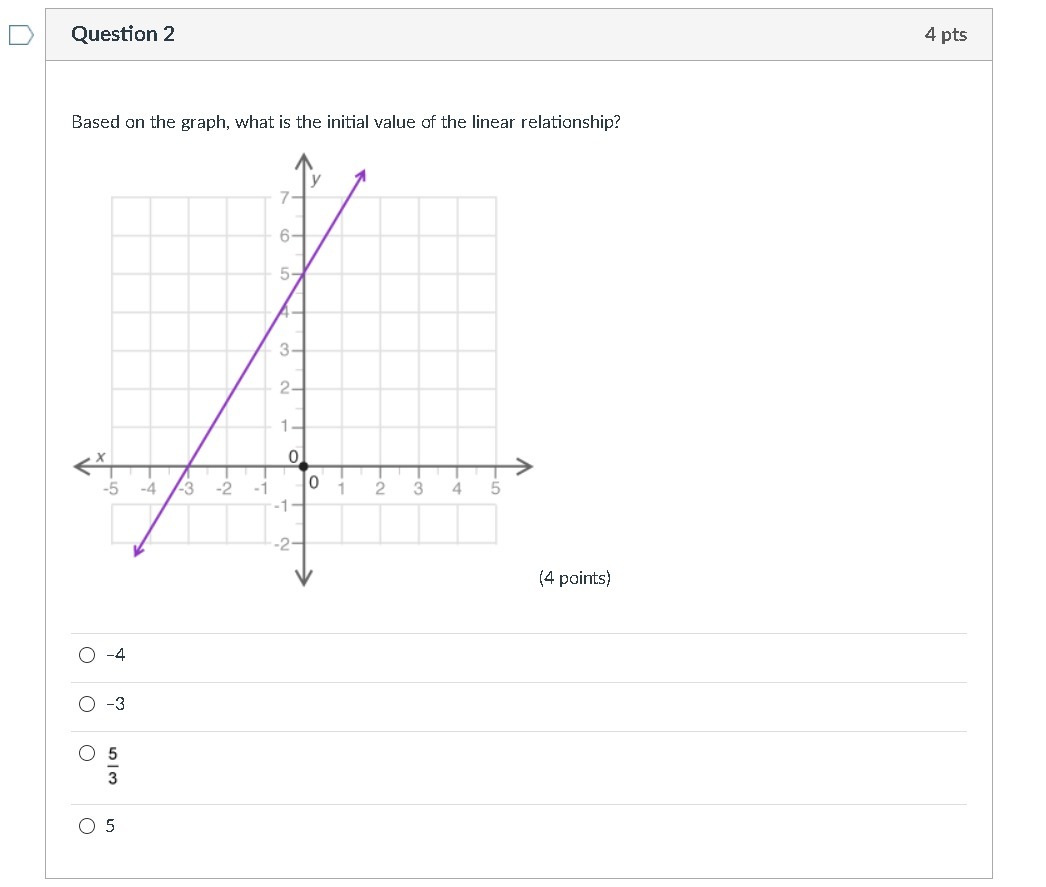Click the y-axis top arrow
This screenshot has width=1046, height=887.
click(x=304, y=161)
